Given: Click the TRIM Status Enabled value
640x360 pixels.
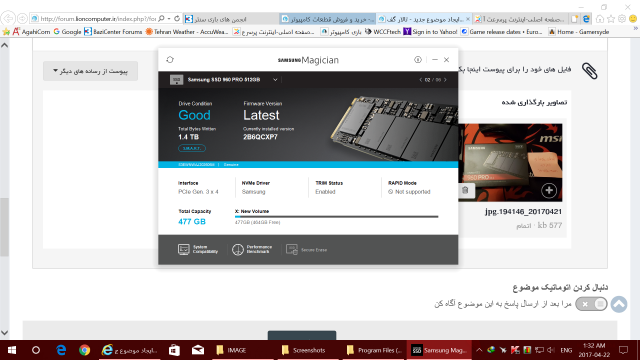Looking at the screenshot, I should click(325, 192).
